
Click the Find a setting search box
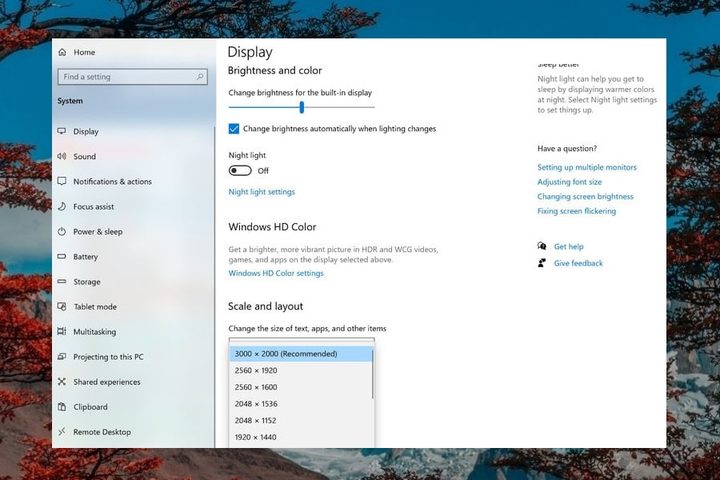pos(133,77)
